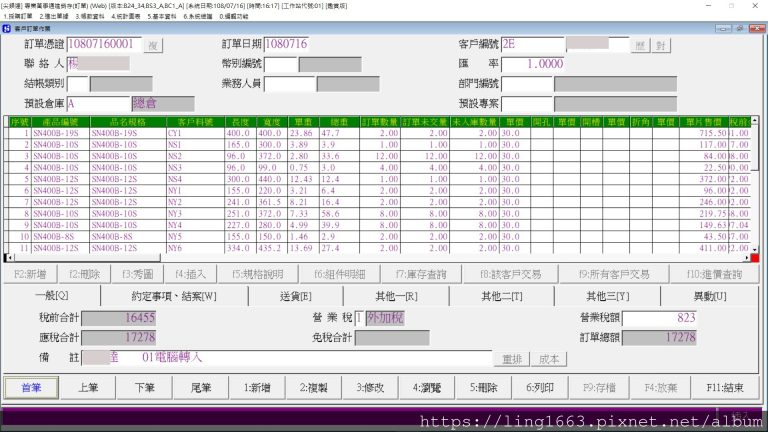Screen dimensions: 768x432
Task: Click the 匯率 field showing 1.0000
Action: [533, 64]
